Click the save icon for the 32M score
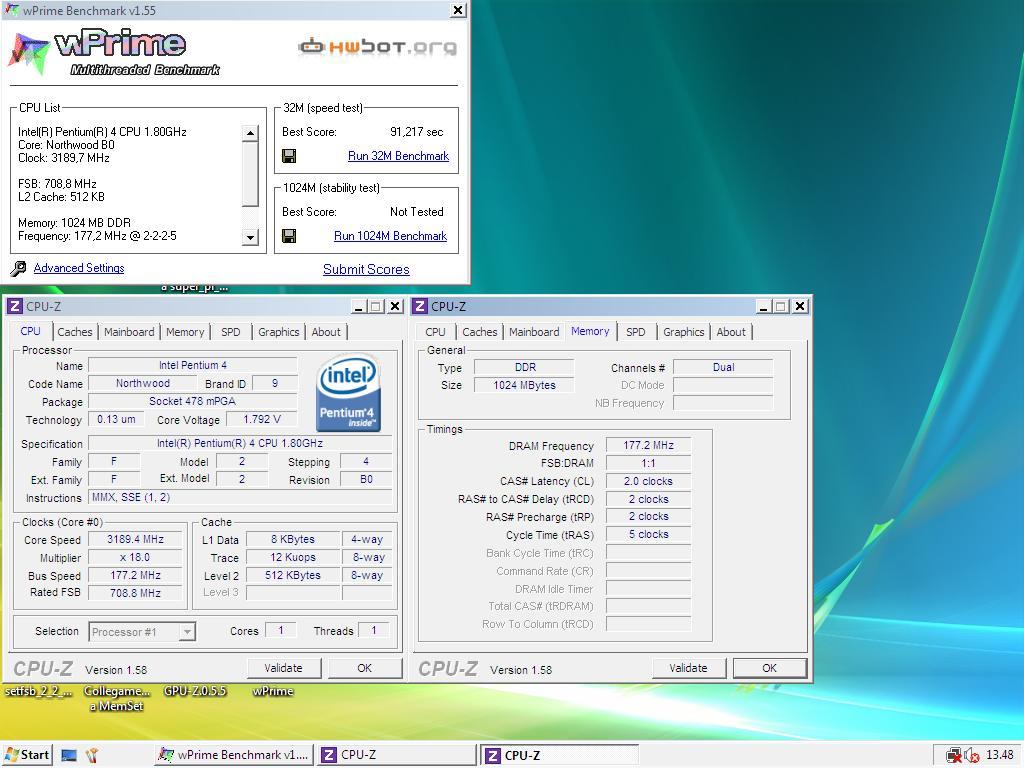The width and height of the screenshot is (1024, 768). click(x=289, y=156)
